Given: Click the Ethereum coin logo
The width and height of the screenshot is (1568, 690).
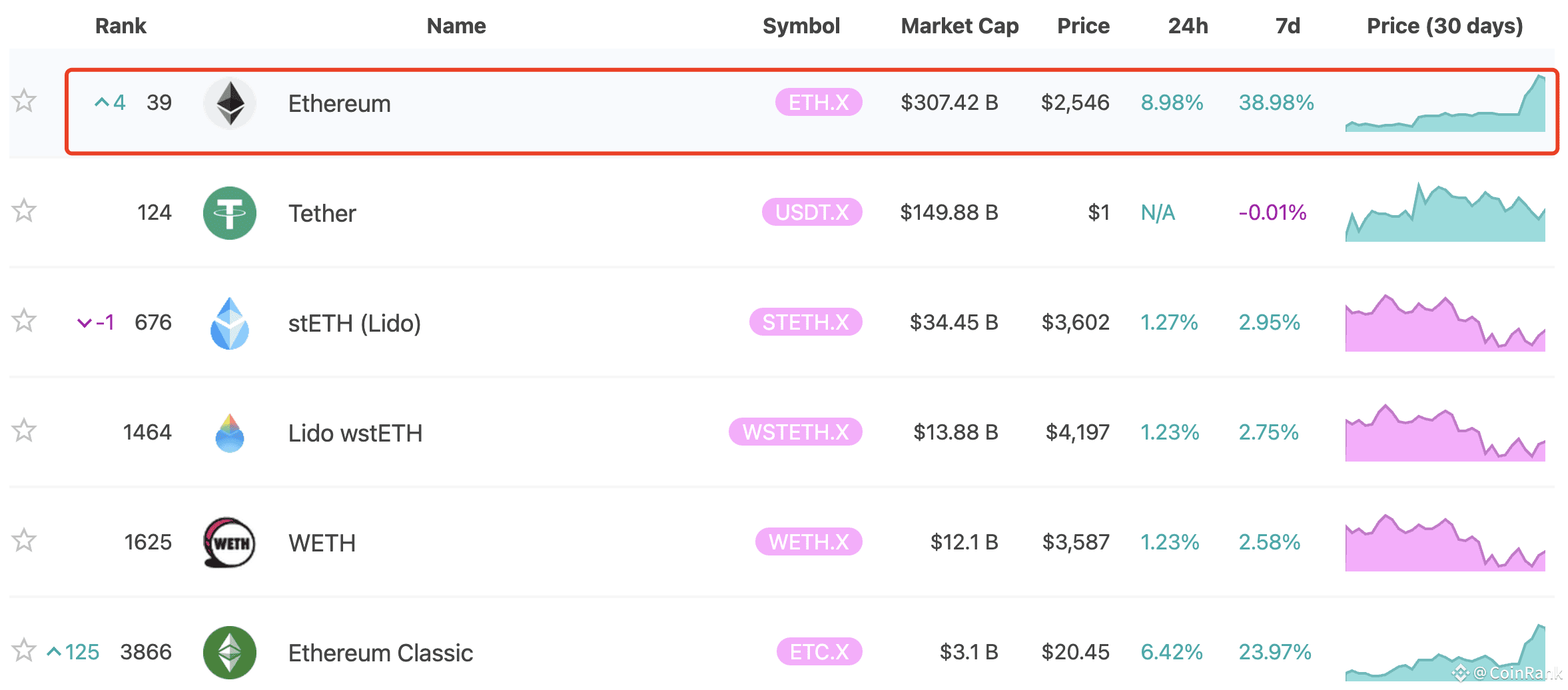Looking at the screenshot, I should pos(230,103).
